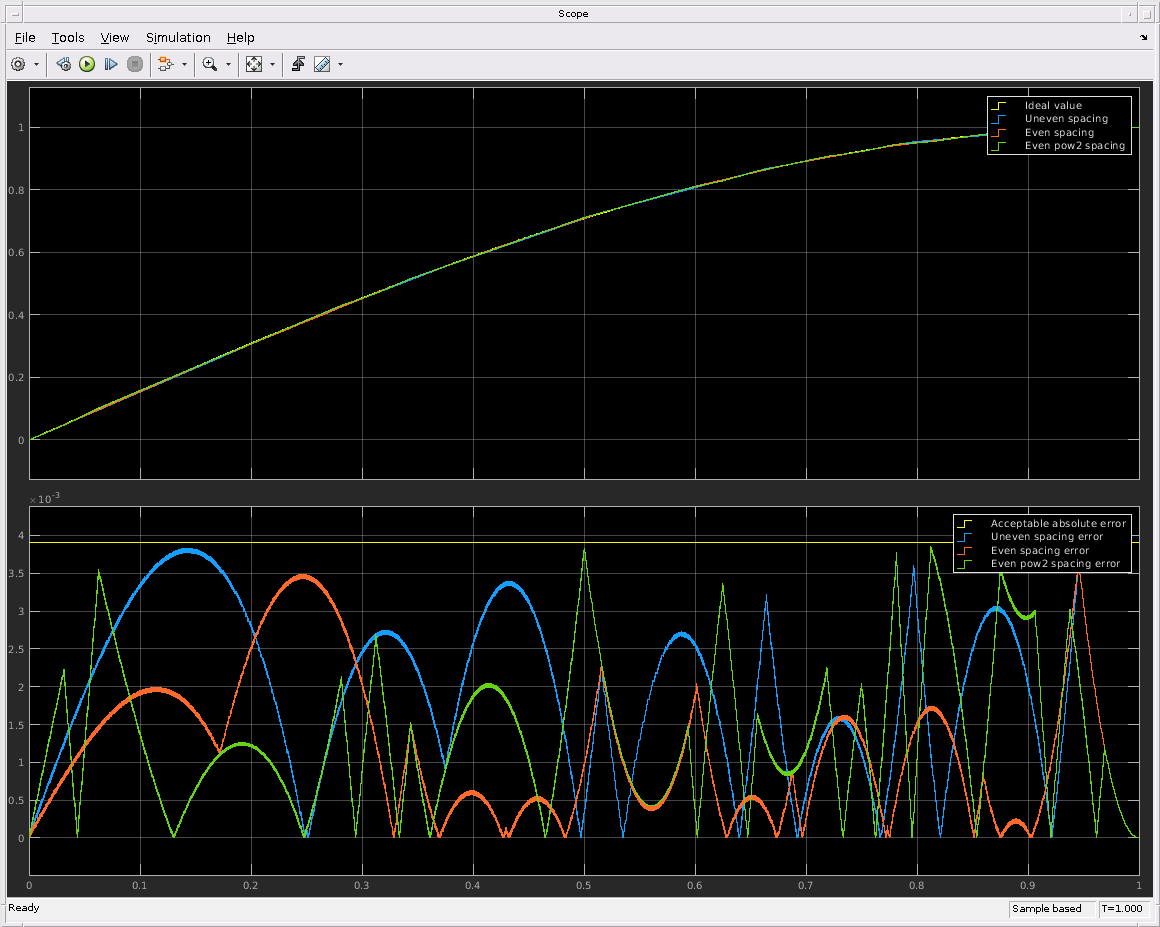Expand the measurements dropdown arrow
Image resolution: width=1160 pixels, height=927 pixels.
[x=341, y=64]
